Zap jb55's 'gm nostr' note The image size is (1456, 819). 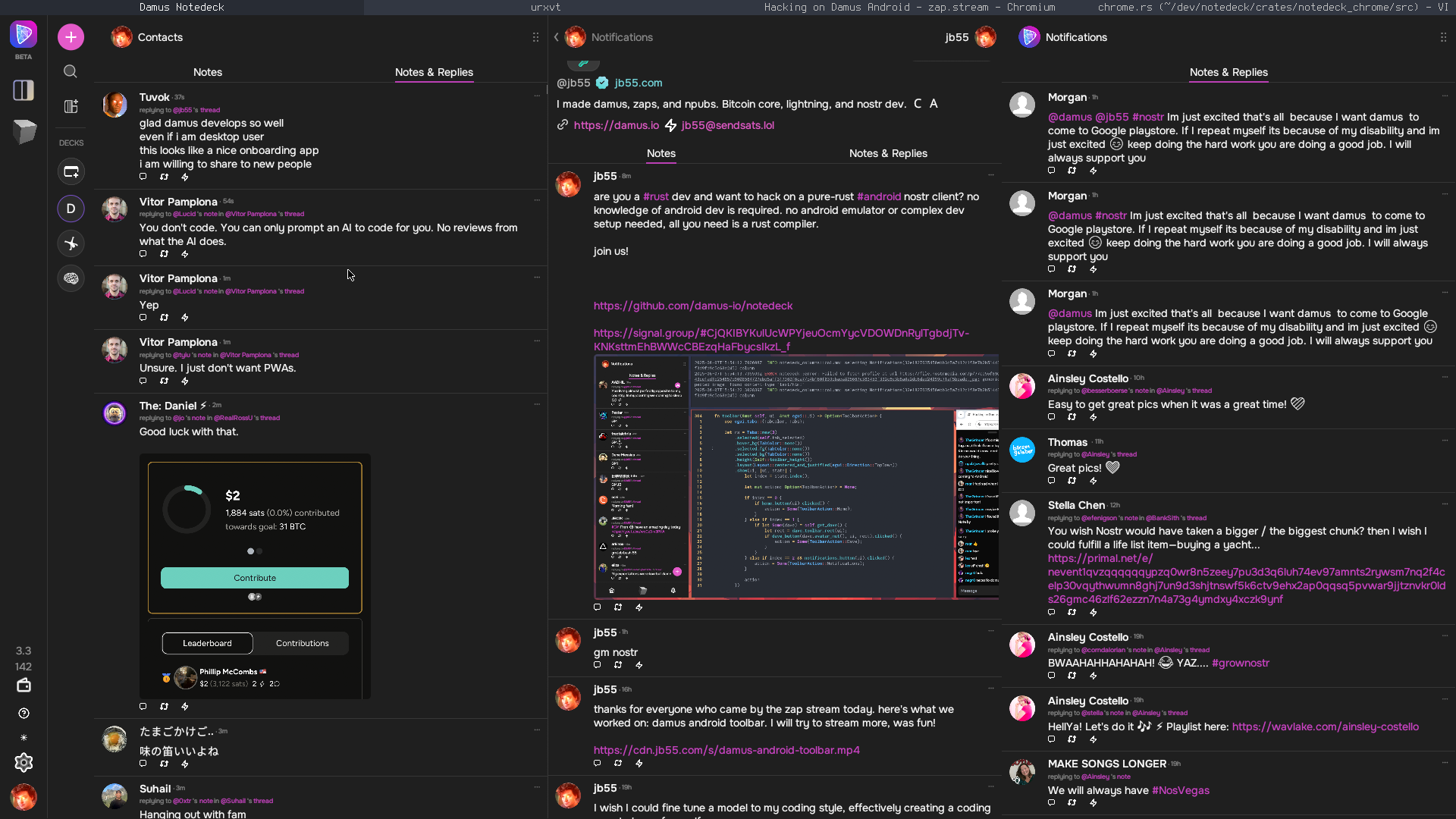pyautogui.click(x=639, y=665)
